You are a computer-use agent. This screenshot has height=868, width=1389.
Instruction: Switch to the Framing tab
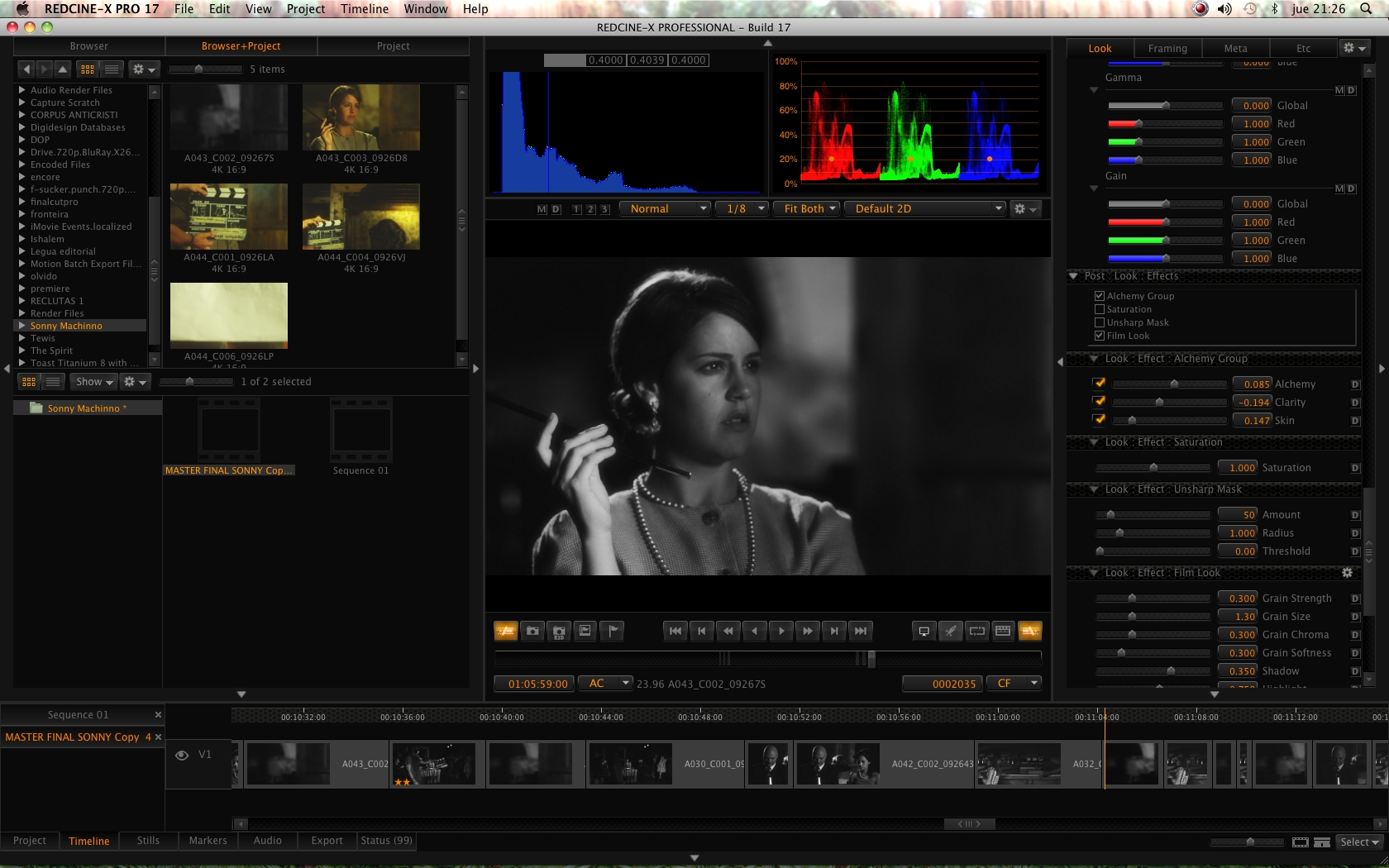click(x=1167, y=49)
